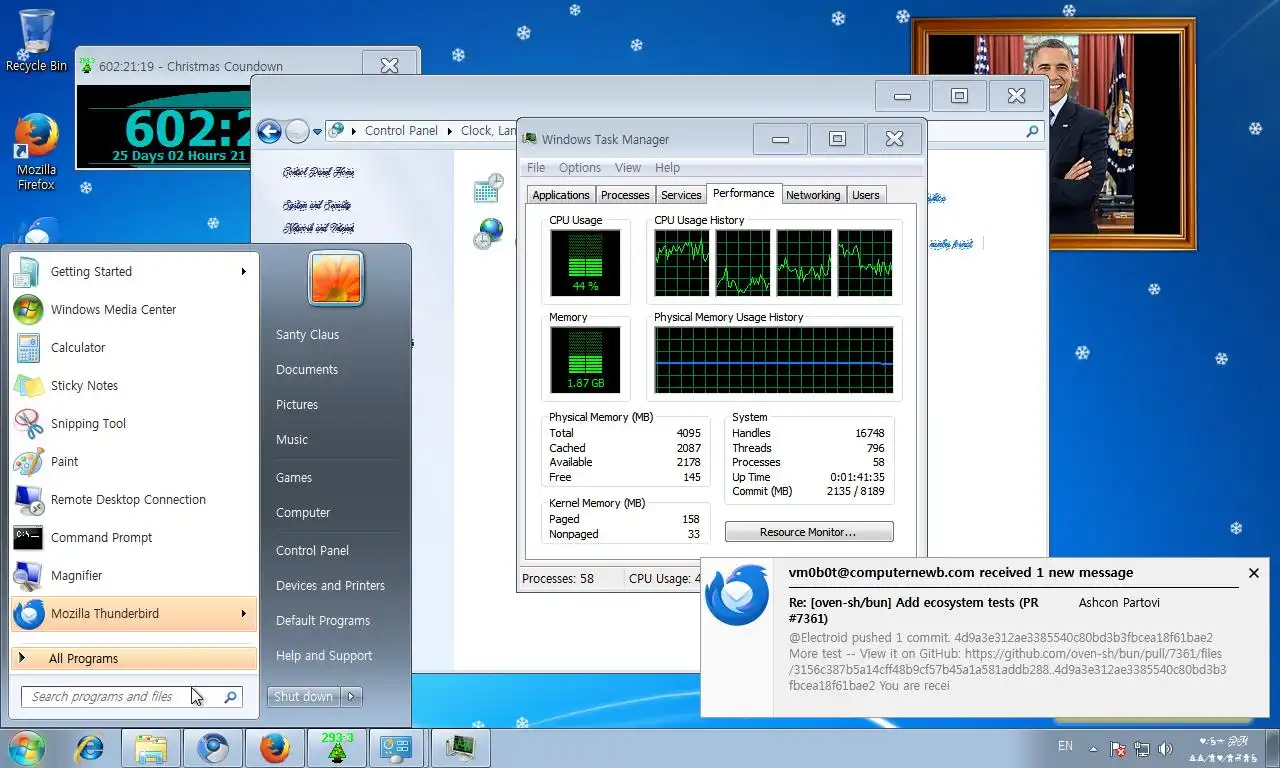The image size is (1280, 768).
Task: Click the Obama framed photo gadget
Action: [x=1054, y=134]
